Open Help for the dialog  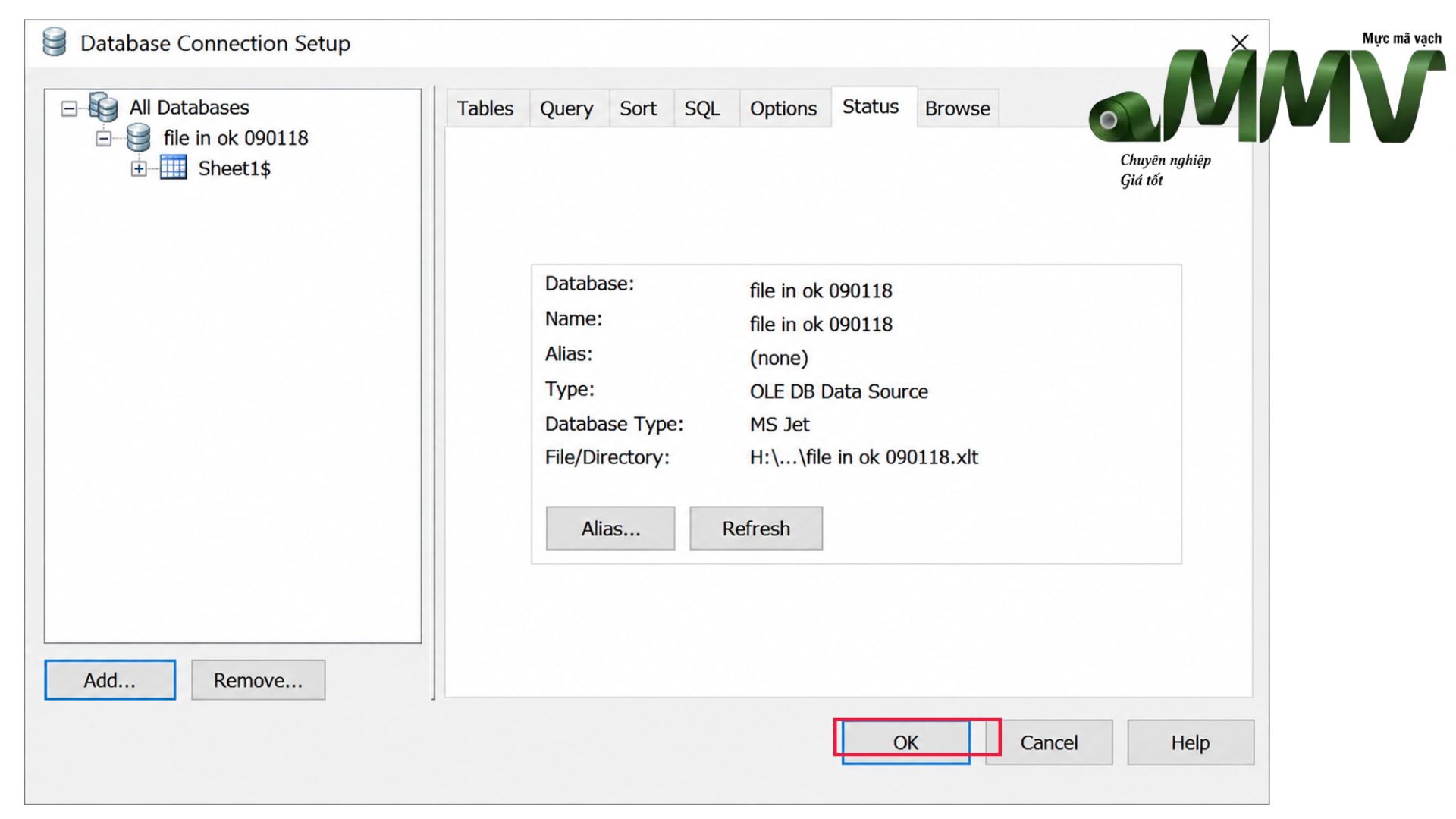click(1190, 742)
